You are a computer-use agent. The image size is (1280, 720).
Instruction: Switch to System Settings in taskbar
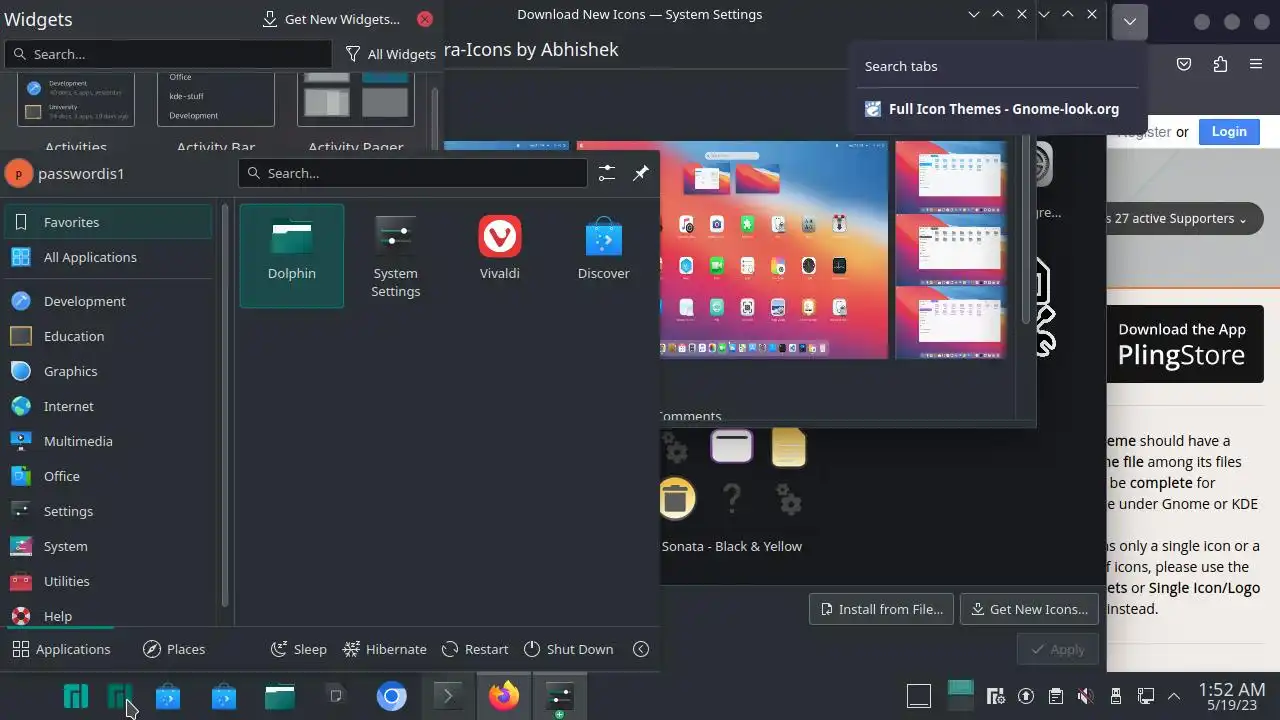pyautogui.click(x=560, y=696)
